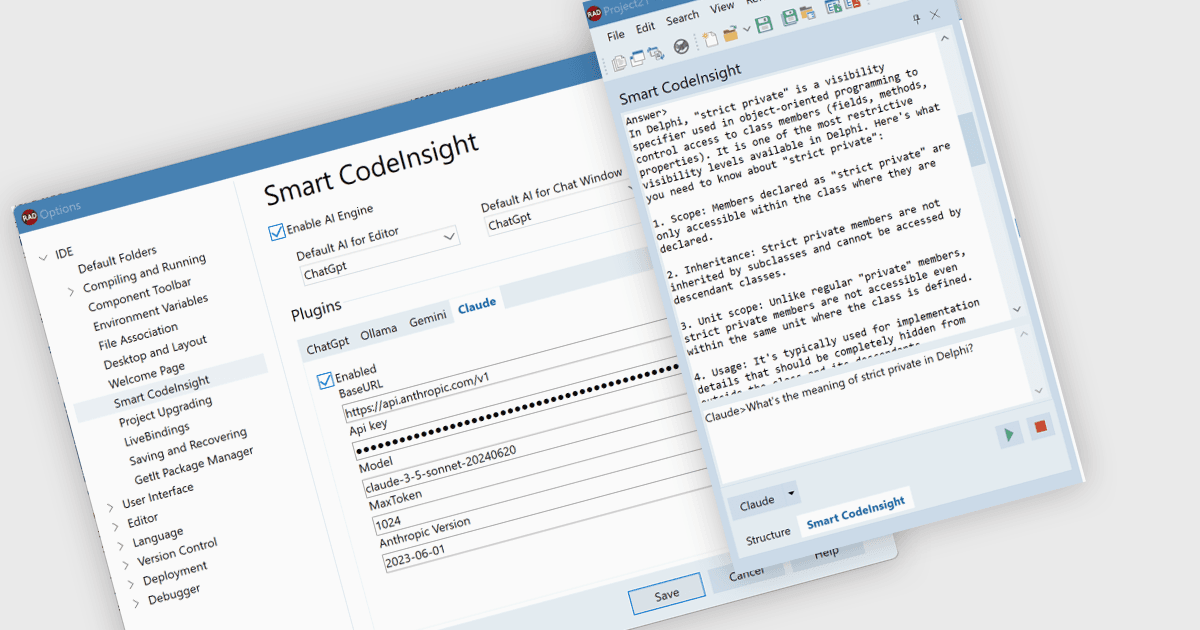The width and height of the screenshot is (1200, 630).
Task: Select the Claude plugin tab
Action: [x=477, y=305]
